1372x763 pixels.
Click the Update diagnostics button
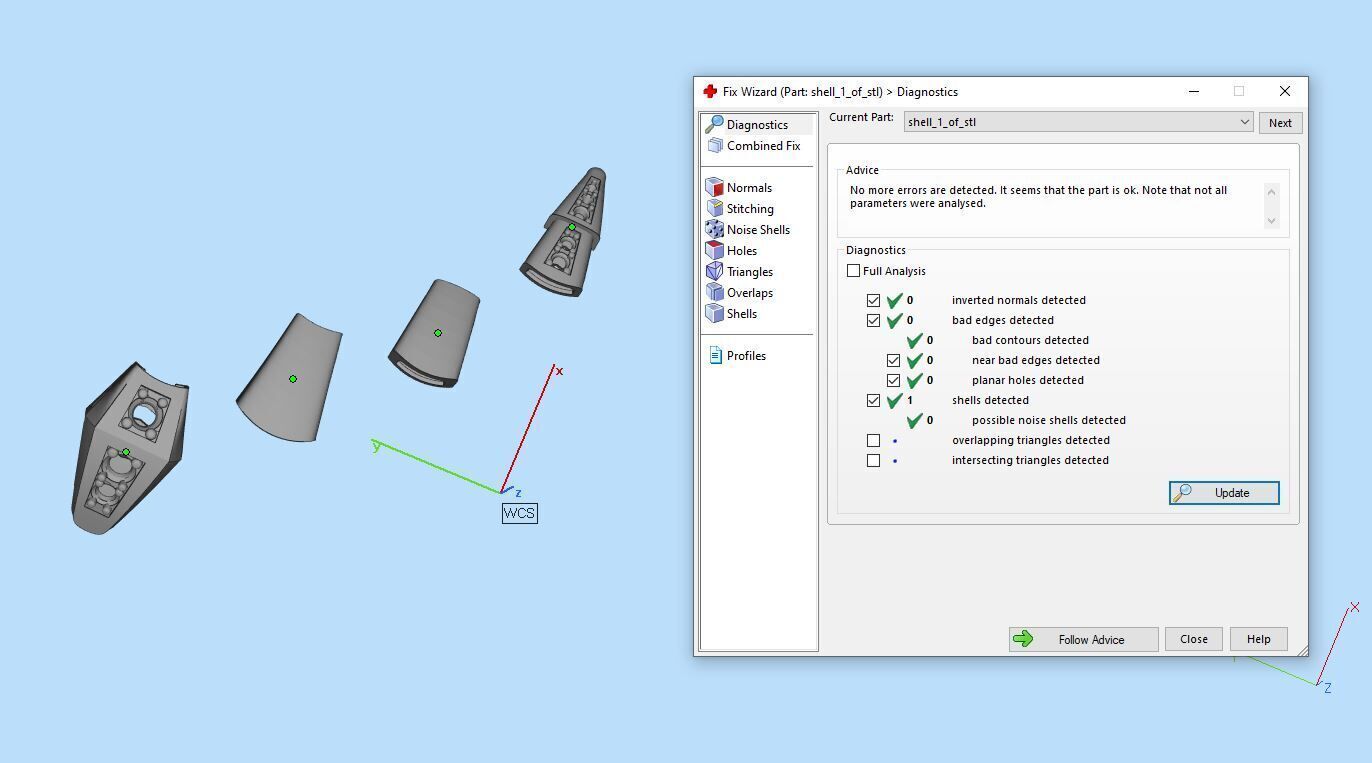1224,493
